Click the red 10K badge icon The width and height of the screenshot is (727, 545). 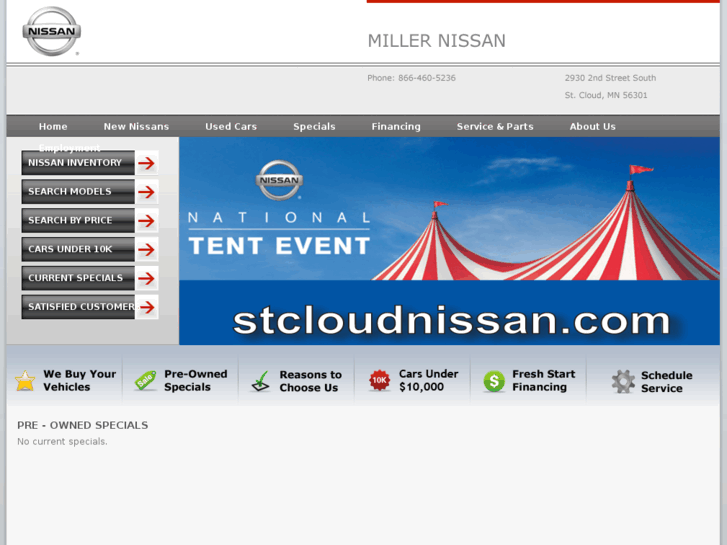379,380
